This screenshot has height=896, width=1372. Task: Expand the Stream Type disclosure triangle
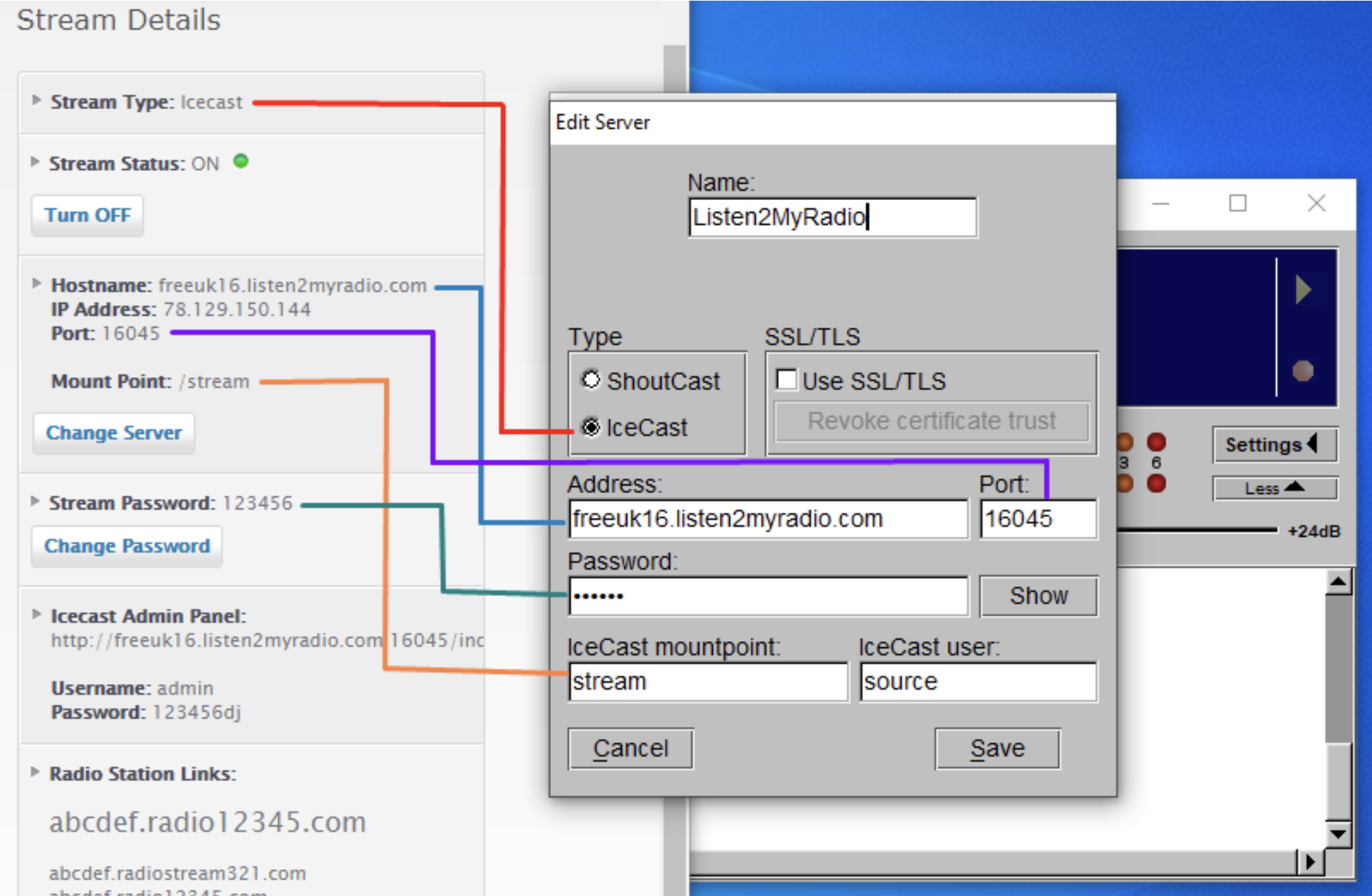(x=37, y=101)
